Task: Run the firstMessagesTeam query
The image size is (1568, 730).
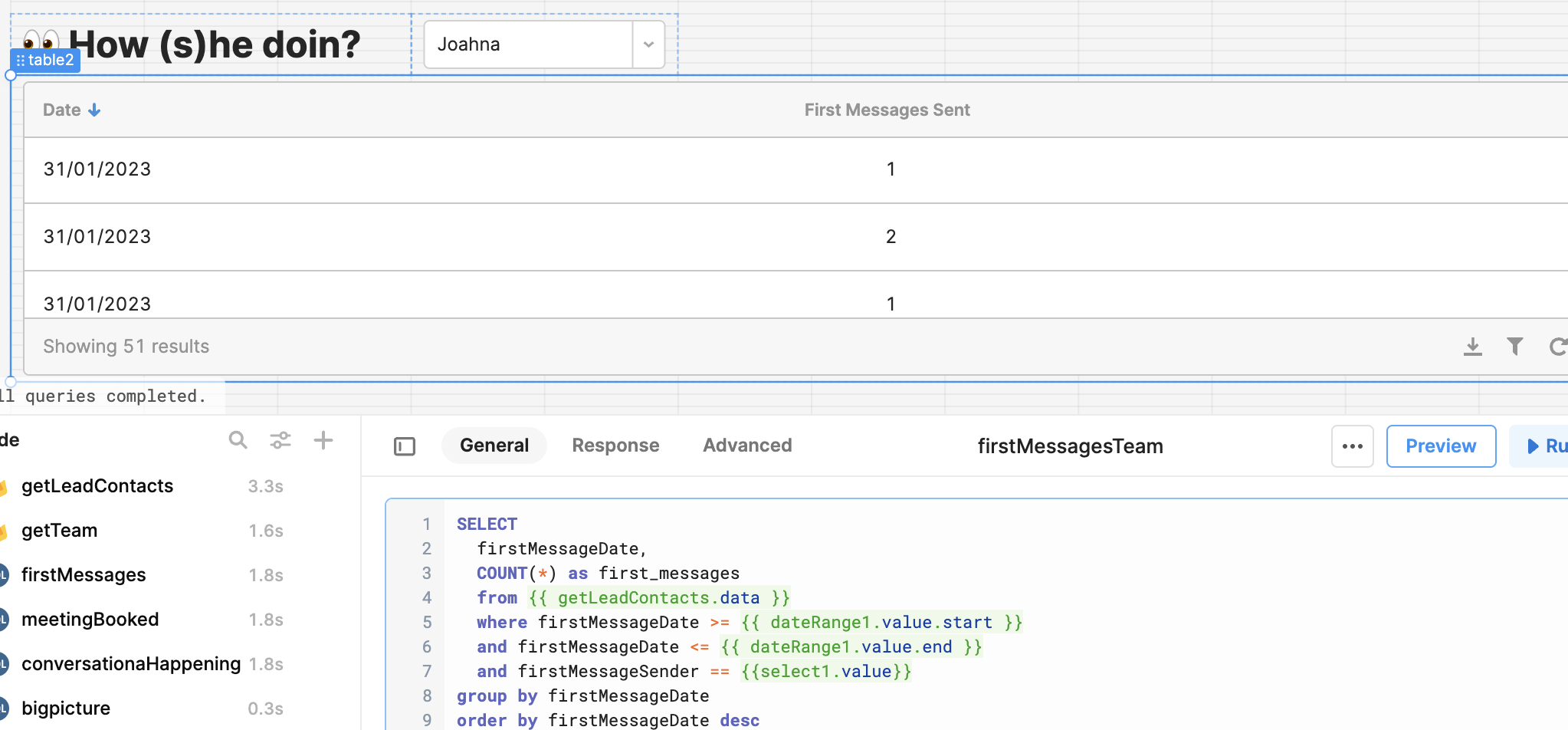Action: click(1547, 446)
